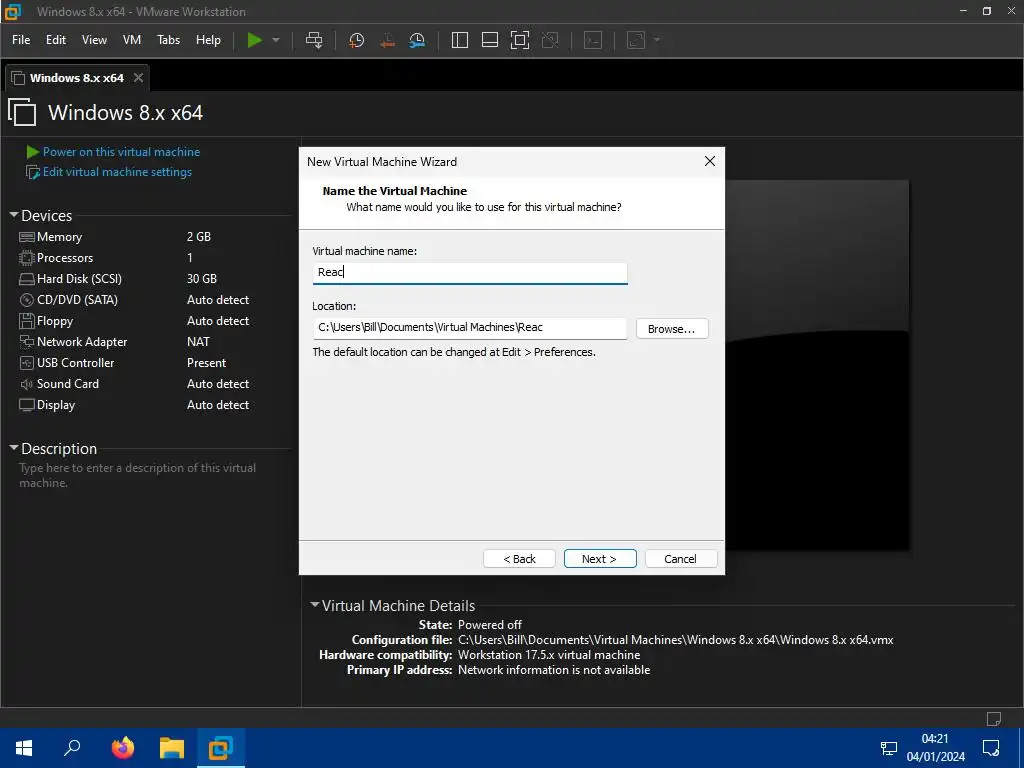Select the Windows 8.x x64 tab

[x=76, y=78]
